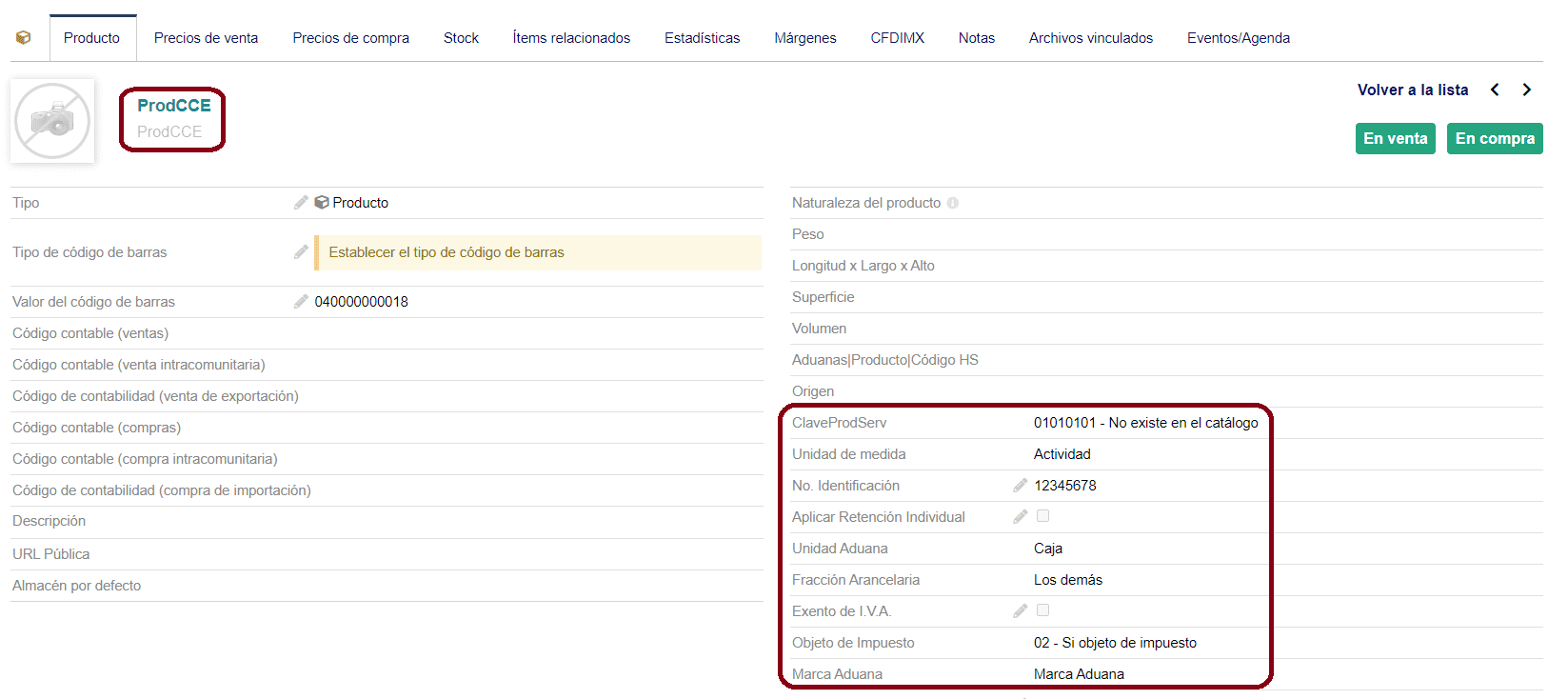Toggle the Aplicar Retención Individual checkbox
Viewport: 1568px width, 699px height.
coord(1042,516)
